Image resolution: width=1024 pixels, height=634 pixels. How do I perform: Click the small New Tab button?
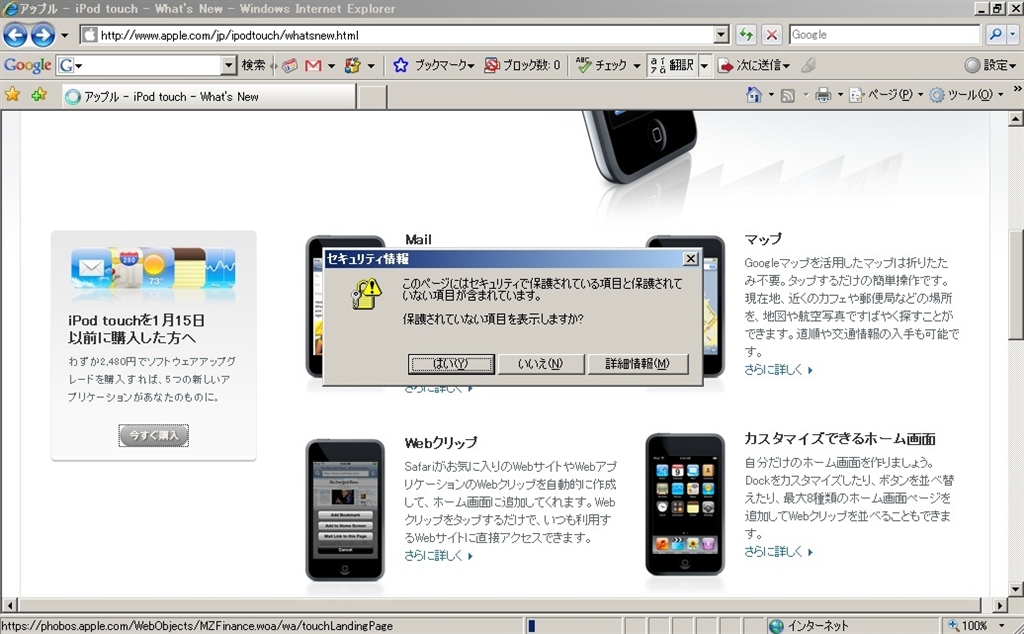pyautogui.click(x=372, y=97)
